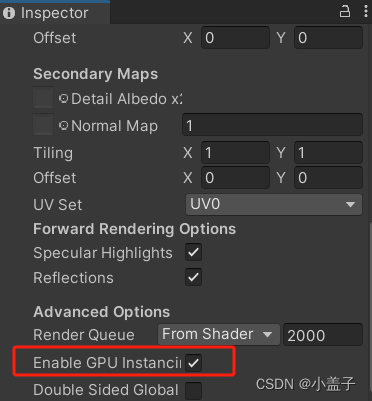
Task: Toggle the Specular Highlights checkbox
Action: pos(193,253)
